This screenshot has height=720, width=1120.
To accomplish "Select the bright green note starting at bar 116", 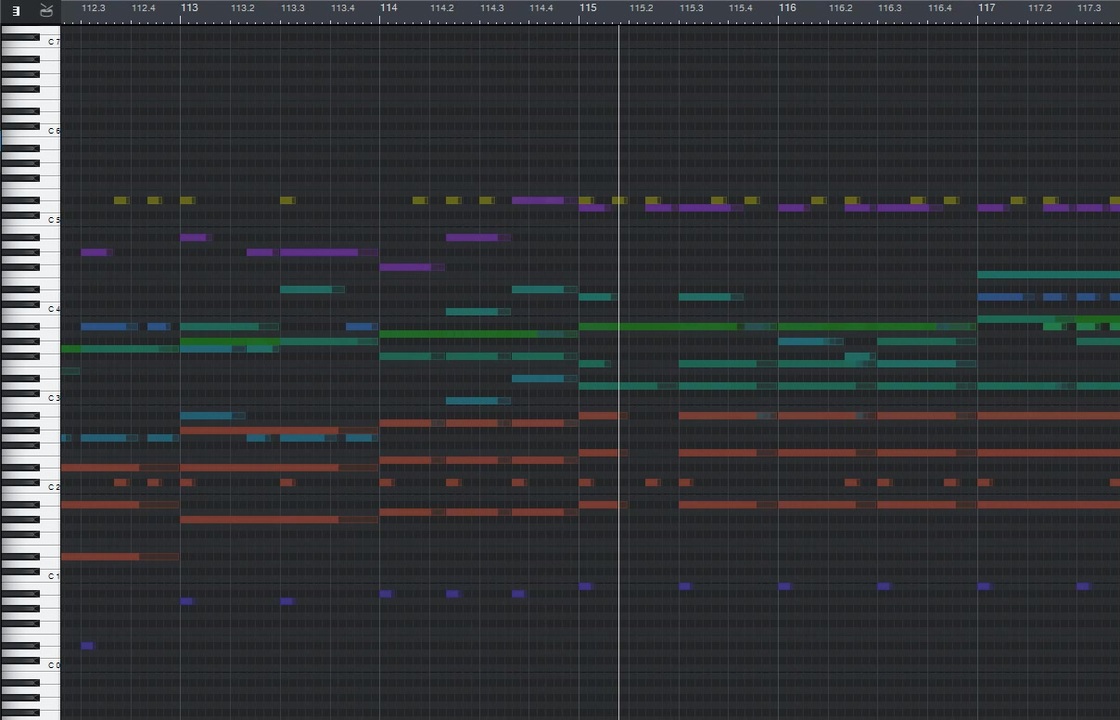I will tap(858, 326).
